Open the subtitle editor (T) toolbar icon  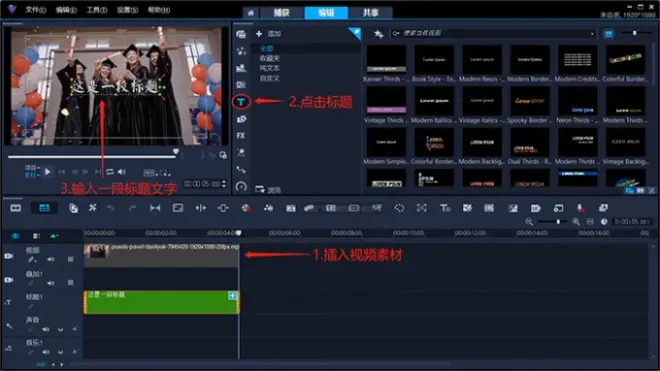445,208
